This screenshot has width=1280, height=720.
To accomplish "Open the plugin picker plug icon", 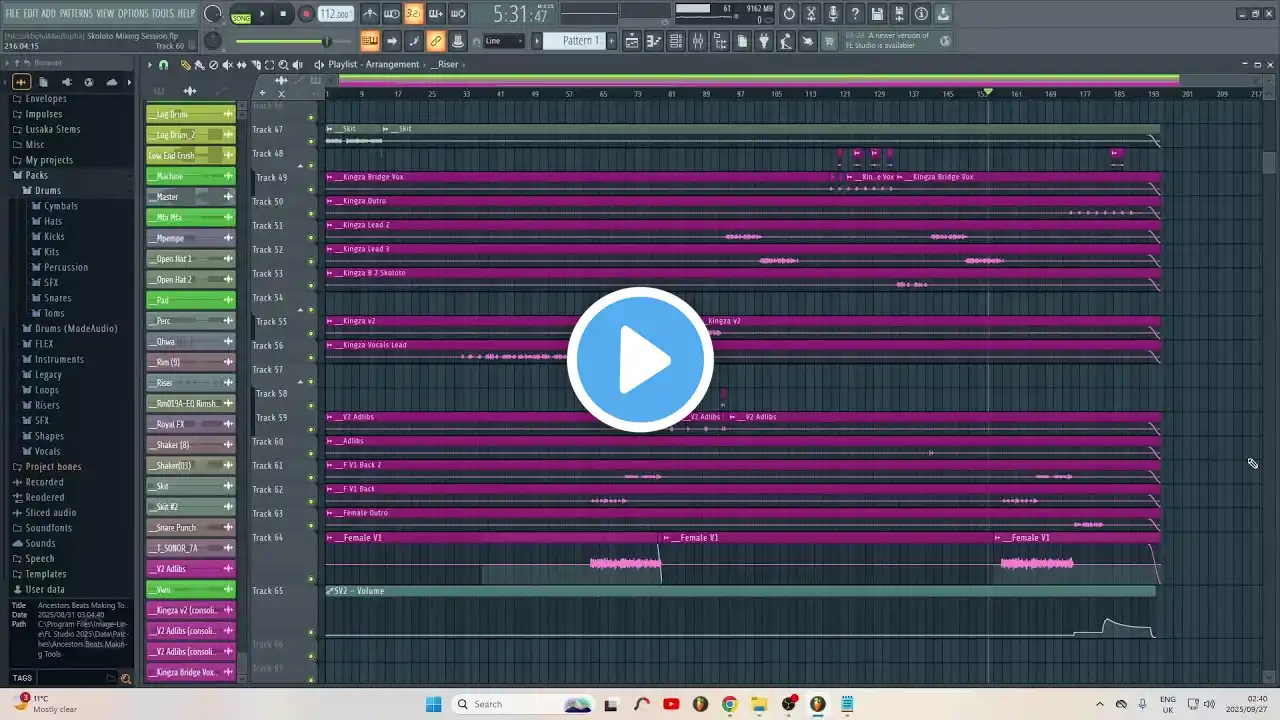I will (764, 41).
